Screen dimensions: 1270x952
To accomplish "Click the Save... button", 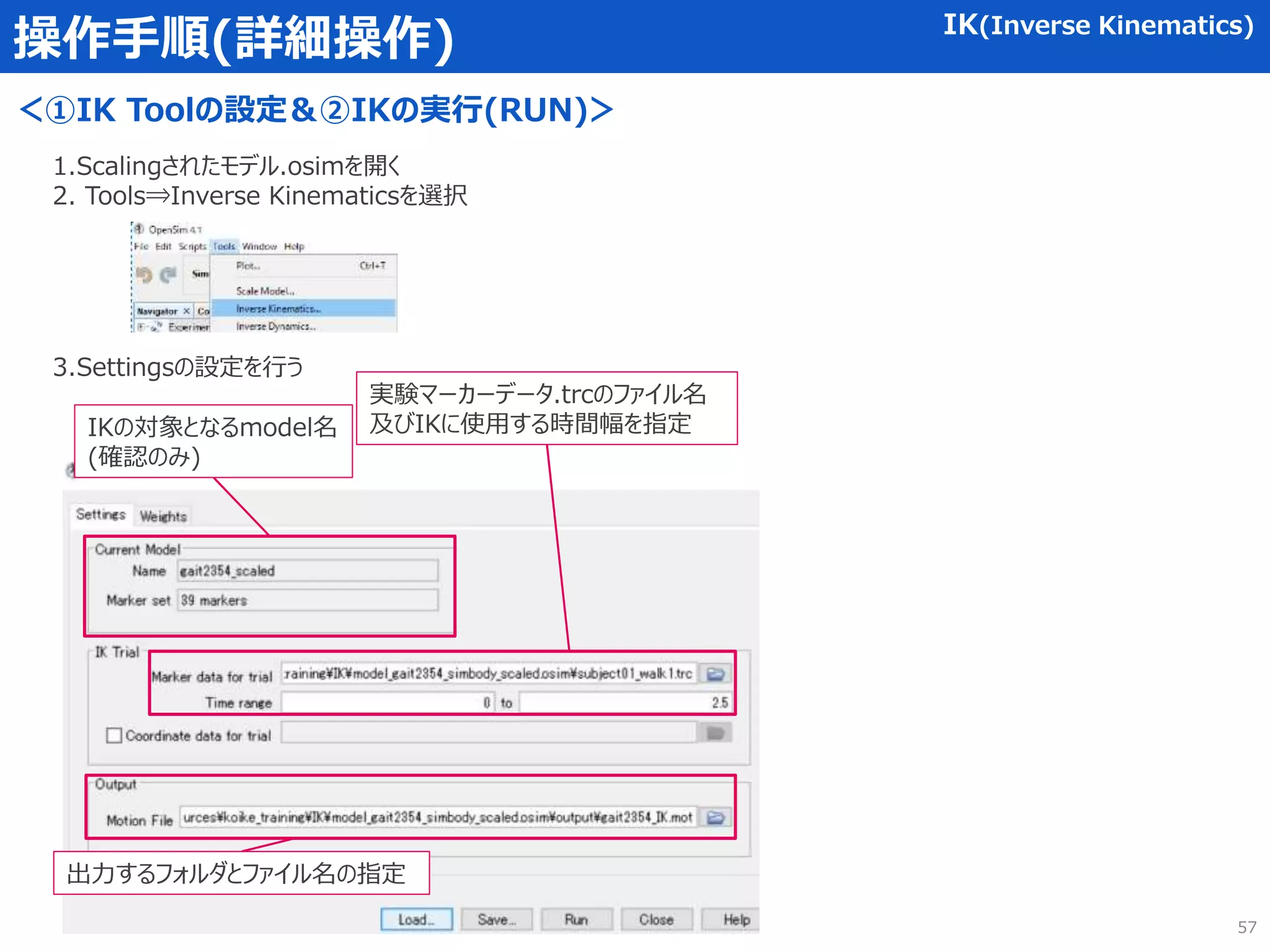I will pos(497,920).
